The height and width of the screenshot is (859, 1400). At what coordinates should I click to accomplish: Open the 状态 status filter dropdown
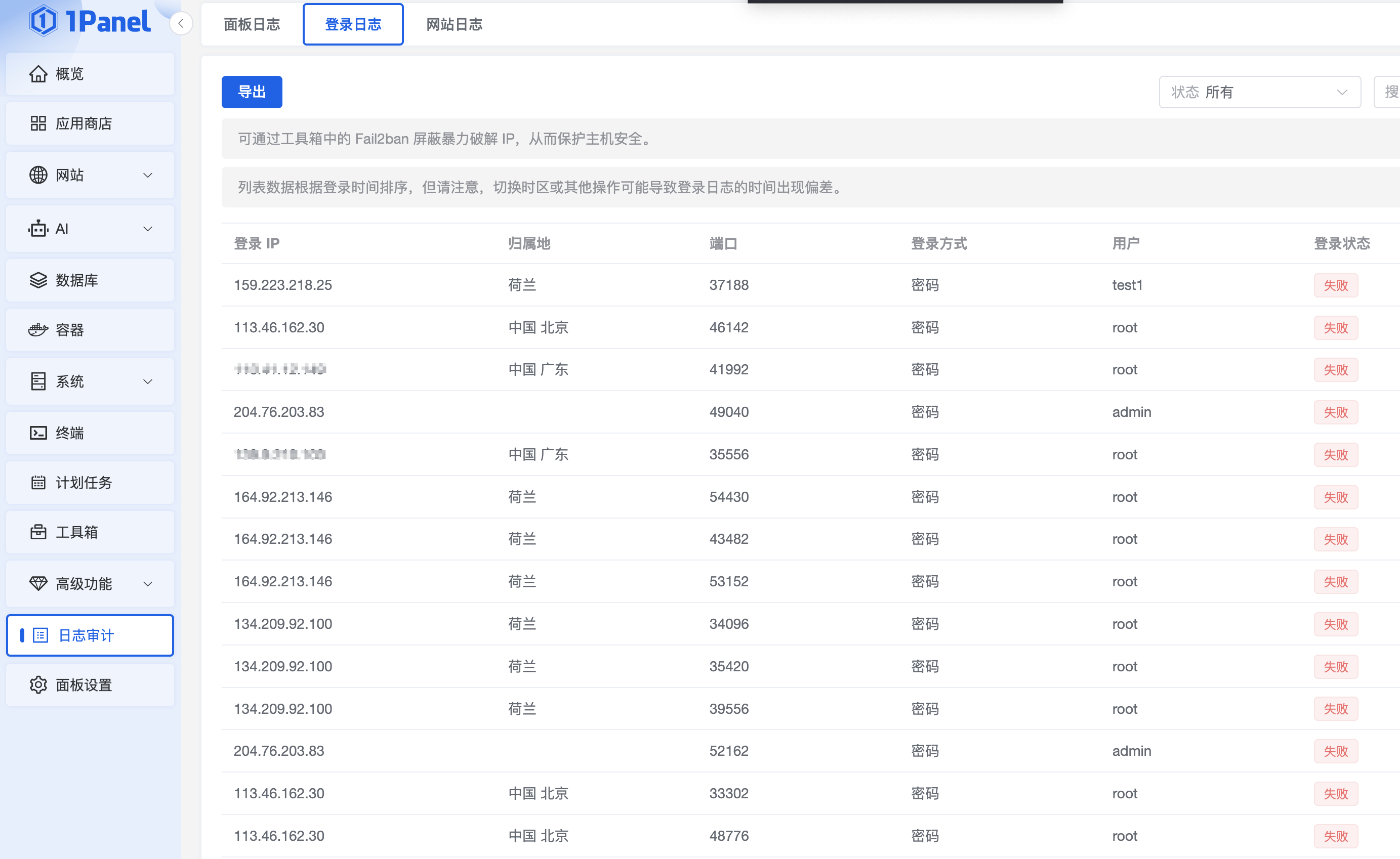pos(1259,92)
